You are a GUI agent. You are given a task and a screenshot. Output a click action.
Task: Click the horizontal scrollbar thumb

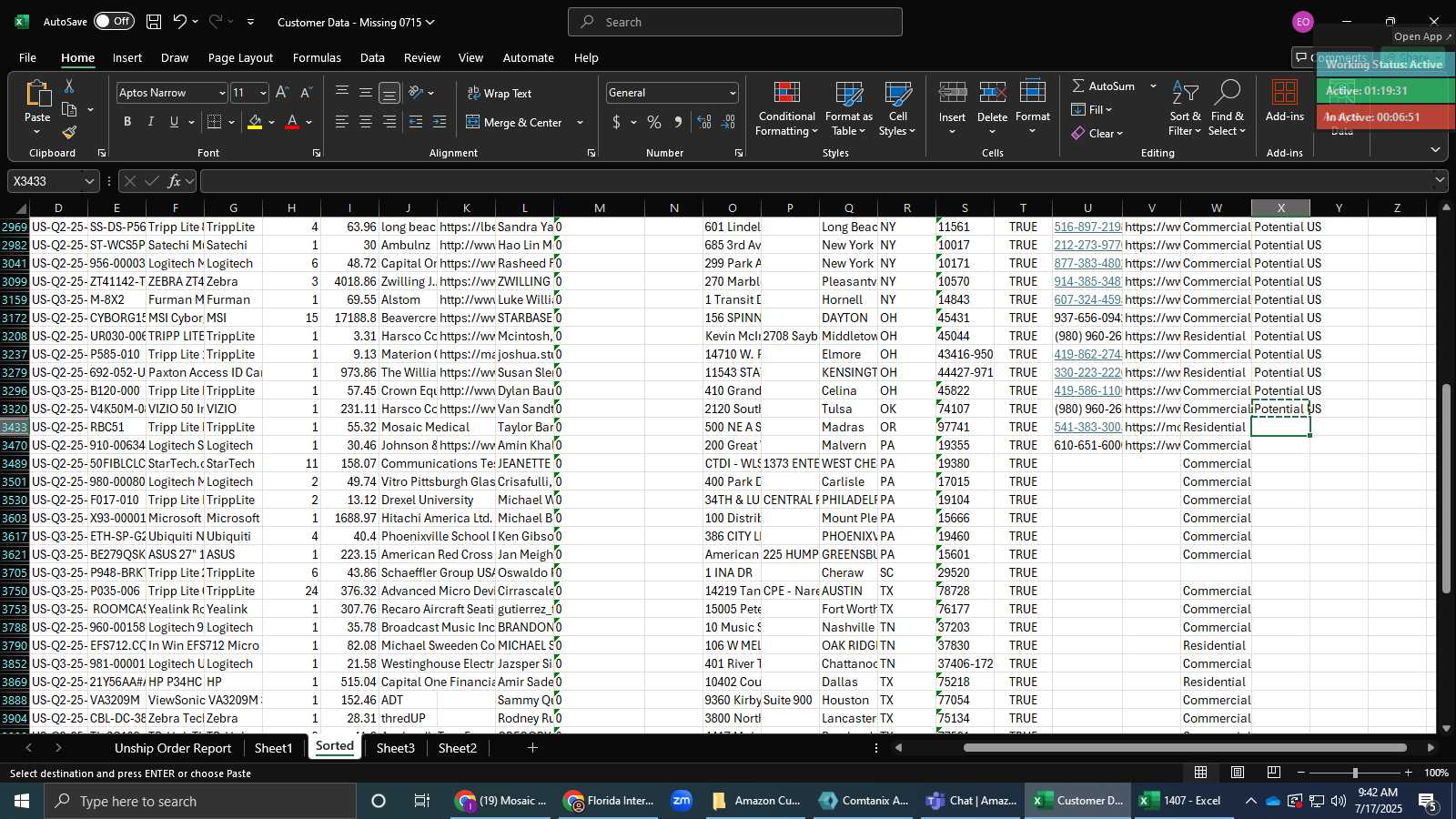1185,748
